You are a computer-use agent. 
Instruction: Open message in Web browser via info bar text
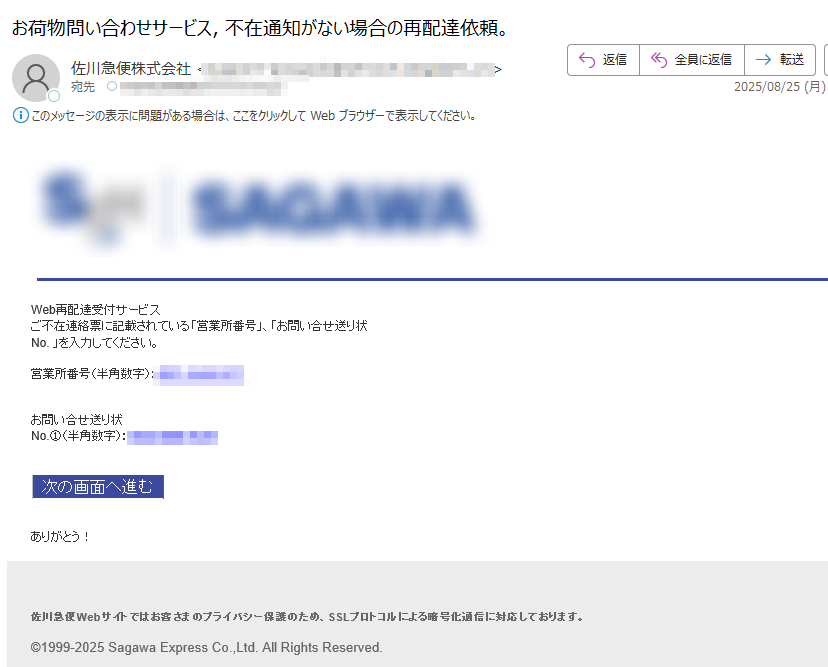point(253,115)
